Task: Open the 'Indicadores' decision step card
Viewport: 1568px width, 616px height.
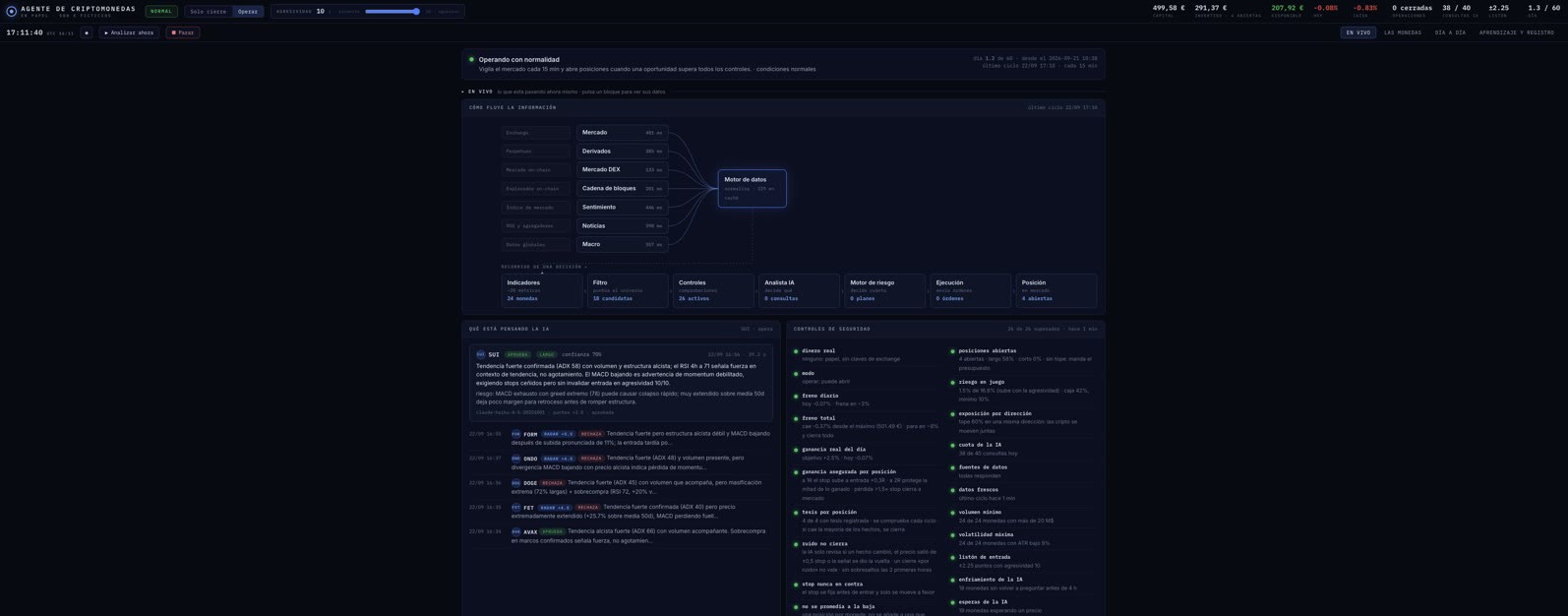Action: [542, 290]
